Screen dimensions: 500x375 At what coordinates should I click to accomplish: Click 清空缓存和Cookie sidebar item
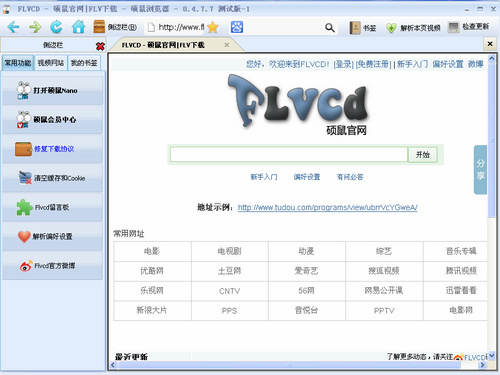(x=52, y=178)
